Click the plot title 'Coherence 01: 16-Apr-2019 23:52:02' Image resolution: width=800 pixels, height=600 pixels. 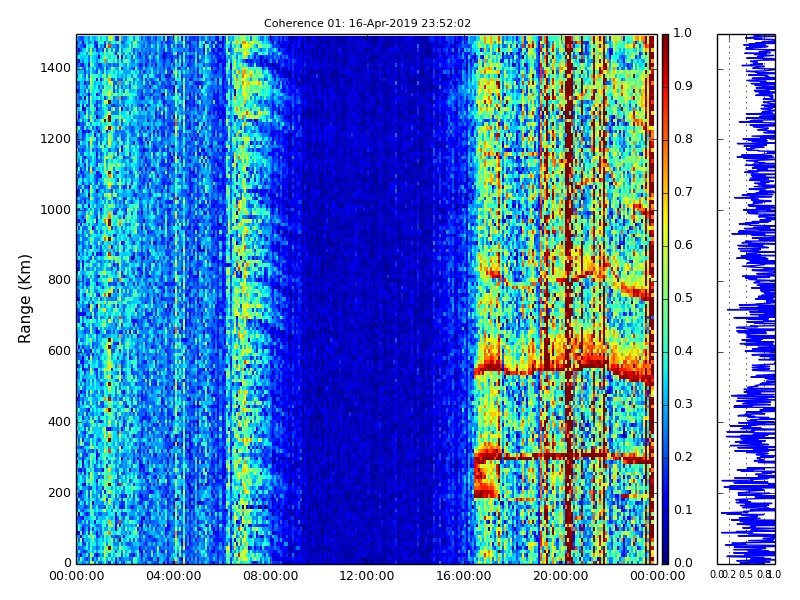pos(367,23)
